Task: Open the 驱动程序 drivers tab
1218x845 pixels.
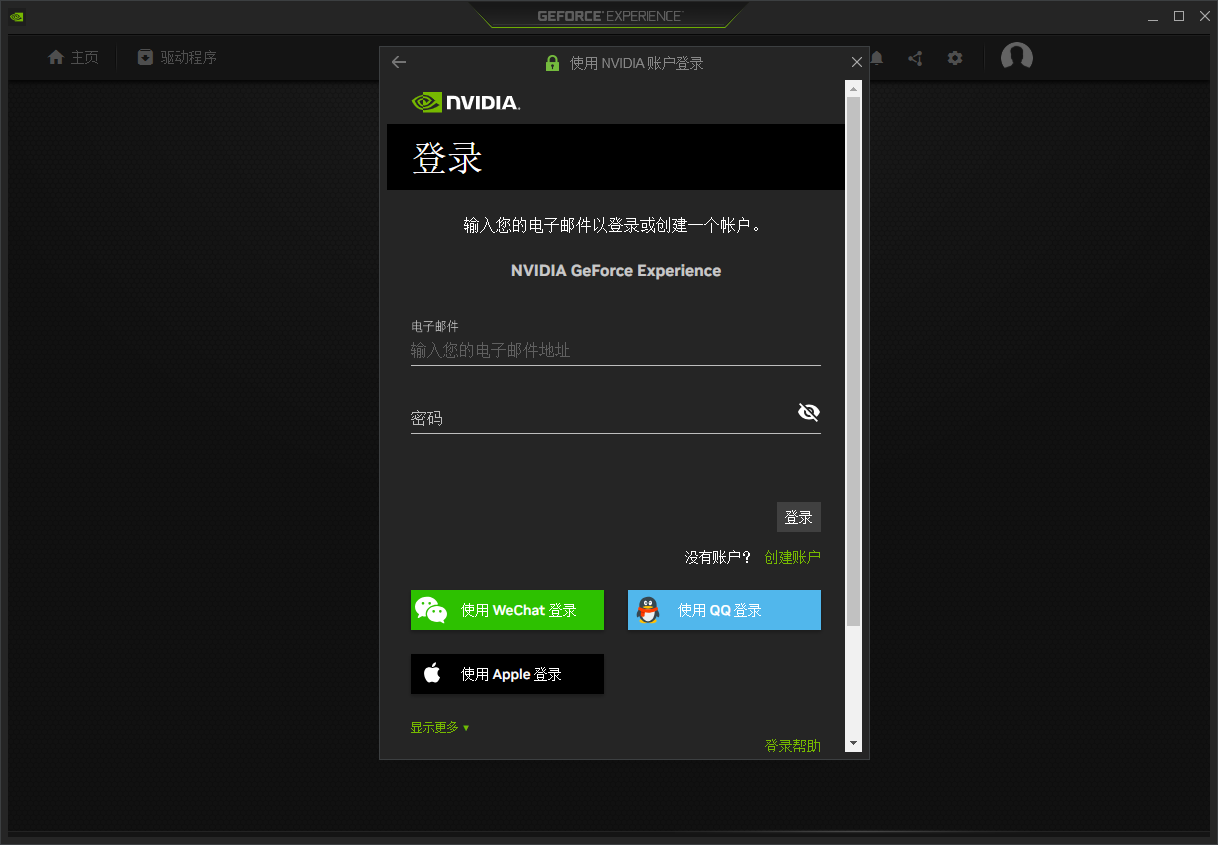Action: 177,58
